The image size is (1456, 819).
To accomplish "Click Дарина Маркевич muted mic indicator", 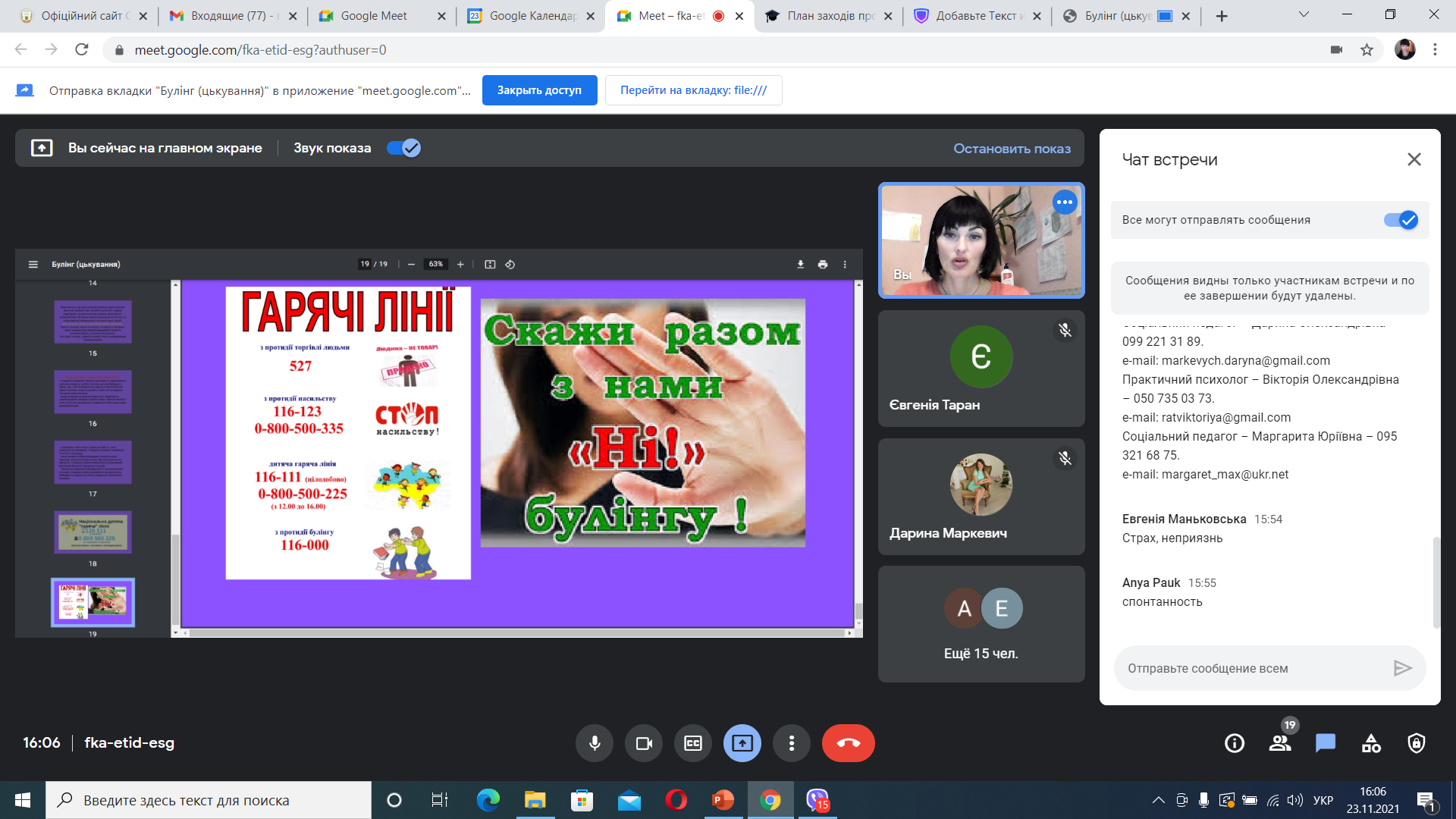I will 1065,458.
